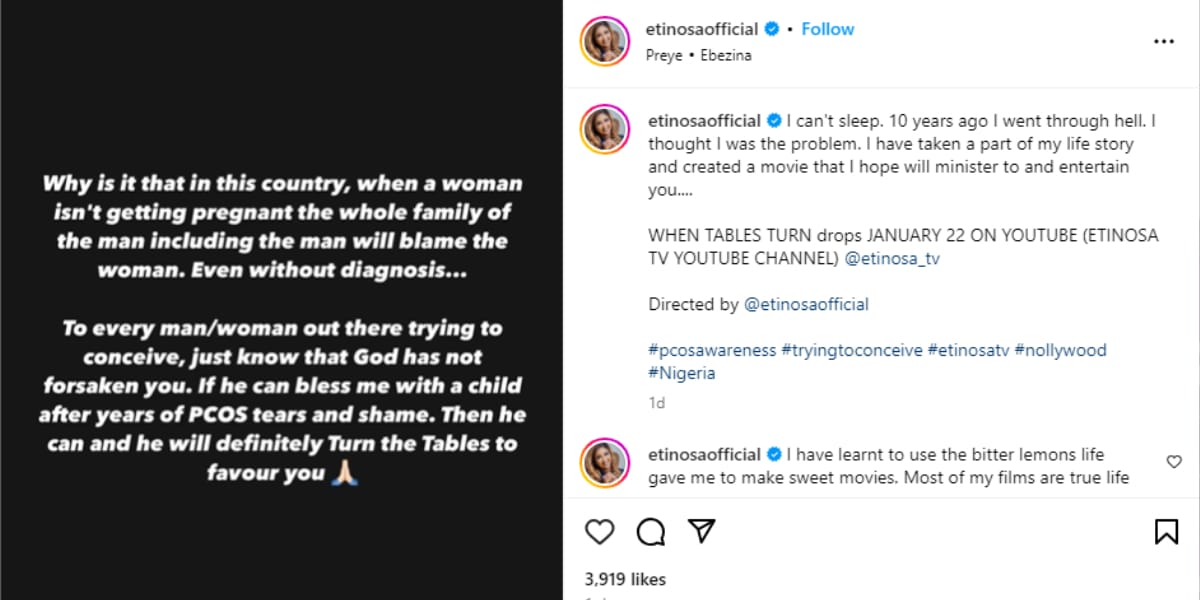Open more options three-dot menu
Viewport: 1200px width, 600px height.
point(1164,42)
